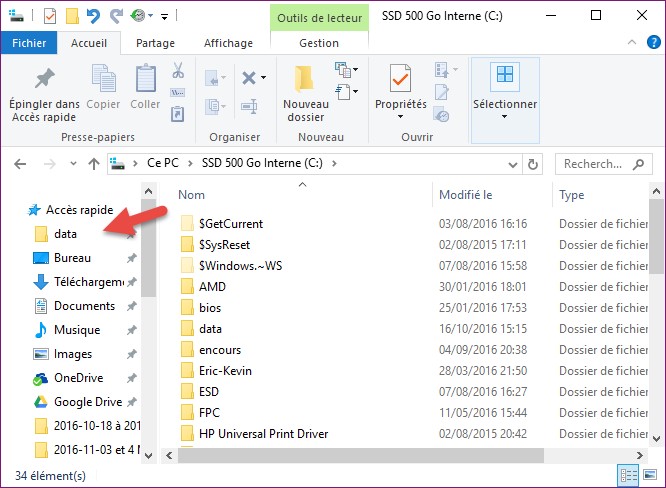This screenshot has width=666, height=488.
Task: Switch to details view in status bar
Action: [x=629, y=475]
